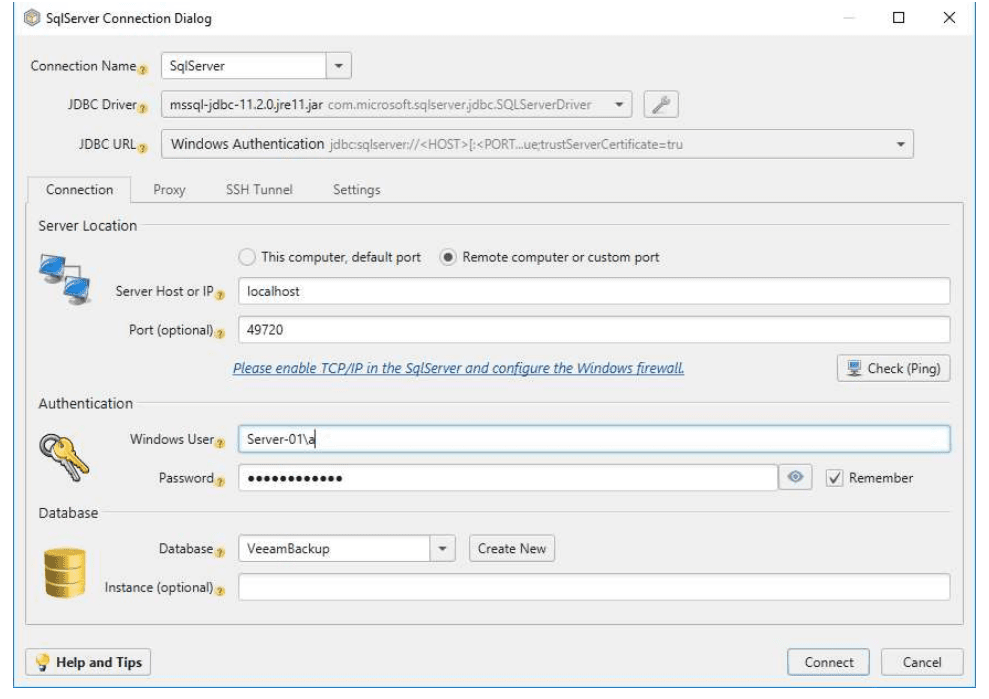Image resolution: width=989 pixels, height=699 pixels.
Task: Switch to the Proxy tab
Action: pos(169,189)
